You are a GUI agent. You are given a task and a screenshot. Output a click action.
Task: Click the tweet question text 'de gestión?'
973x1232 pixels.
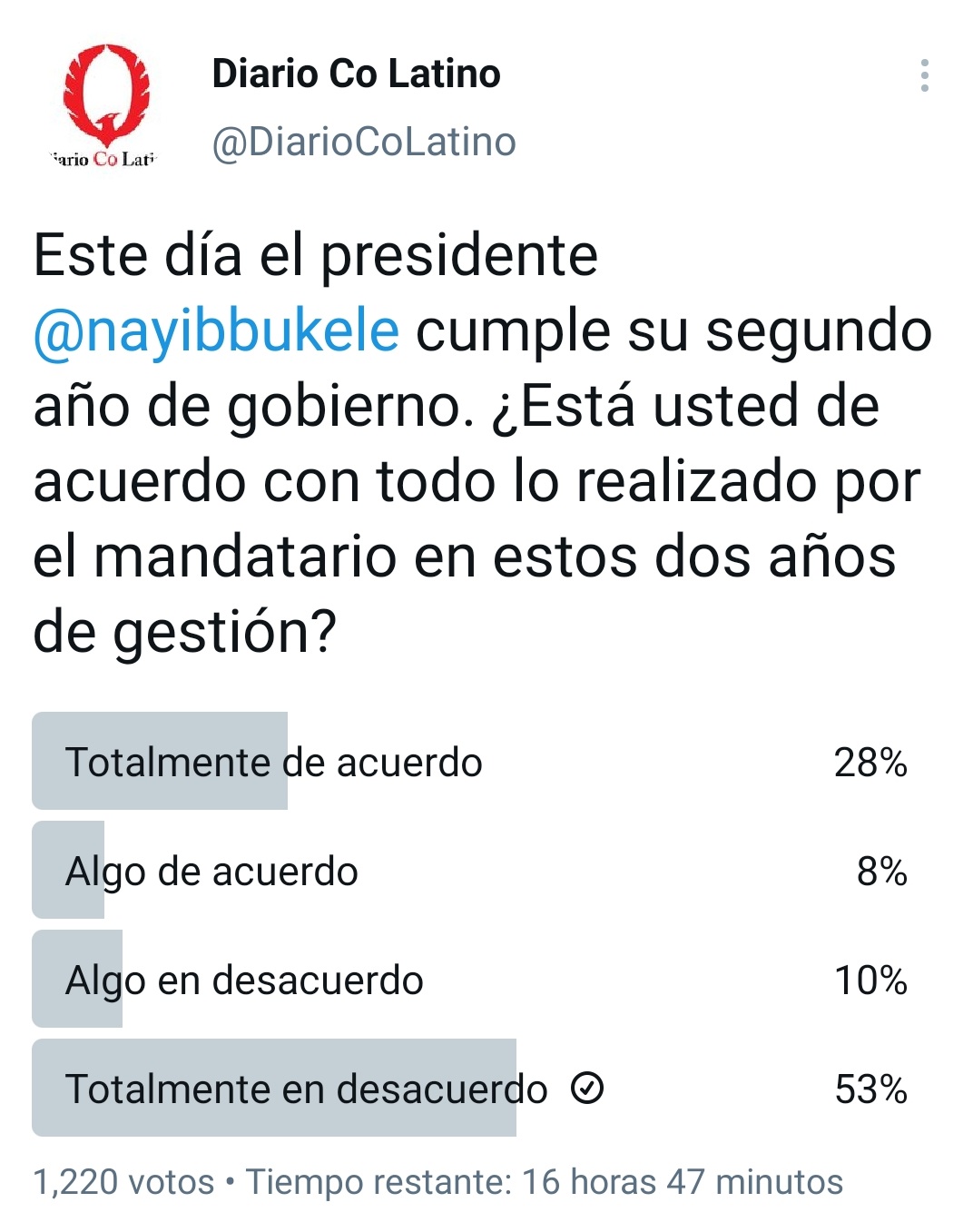(184, 632)
